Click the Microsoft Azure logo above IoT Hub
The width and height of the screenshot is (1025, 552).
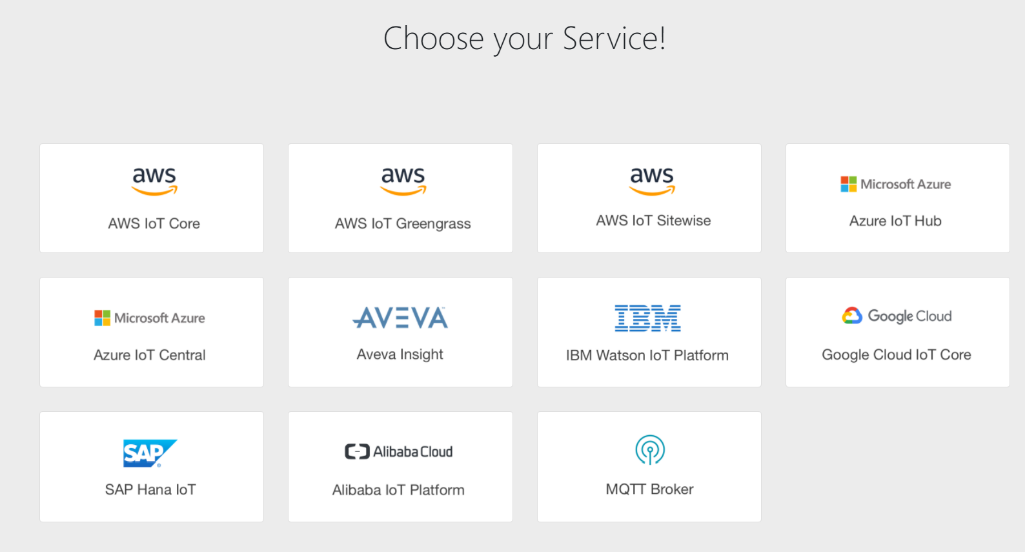point(896,184)
